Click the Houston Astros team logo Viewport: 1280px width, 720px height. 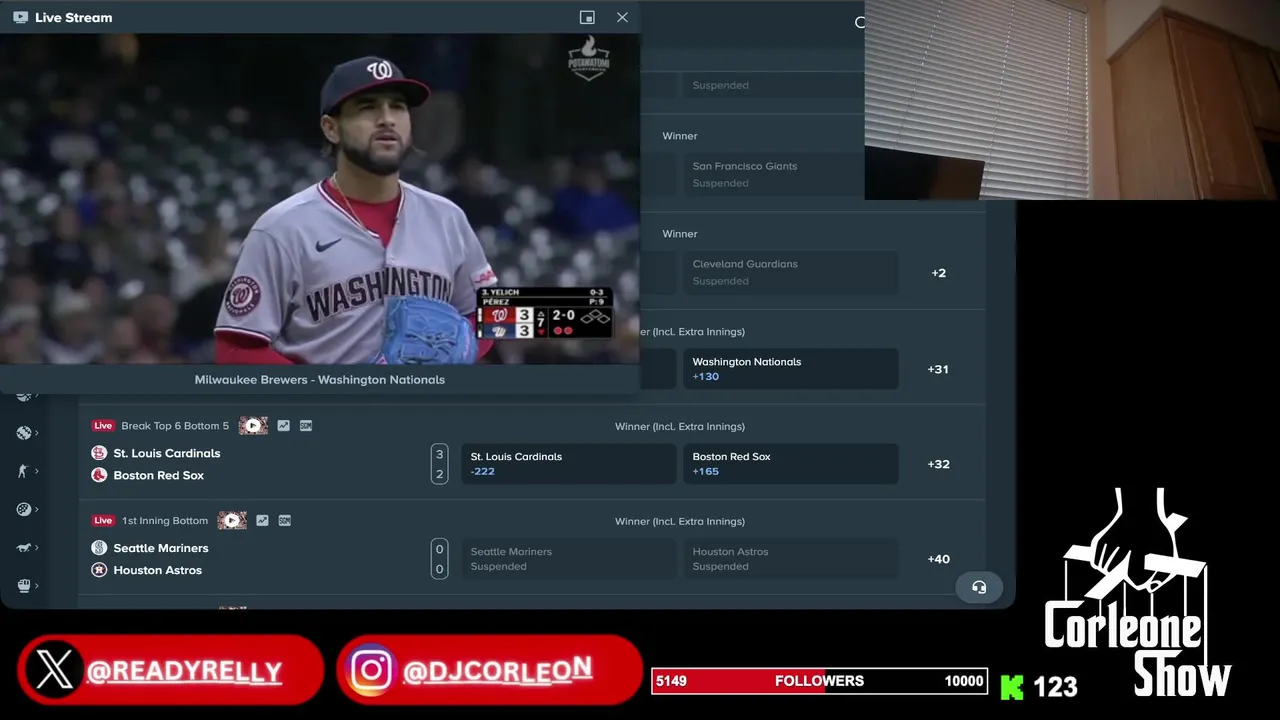coord(99,570)
